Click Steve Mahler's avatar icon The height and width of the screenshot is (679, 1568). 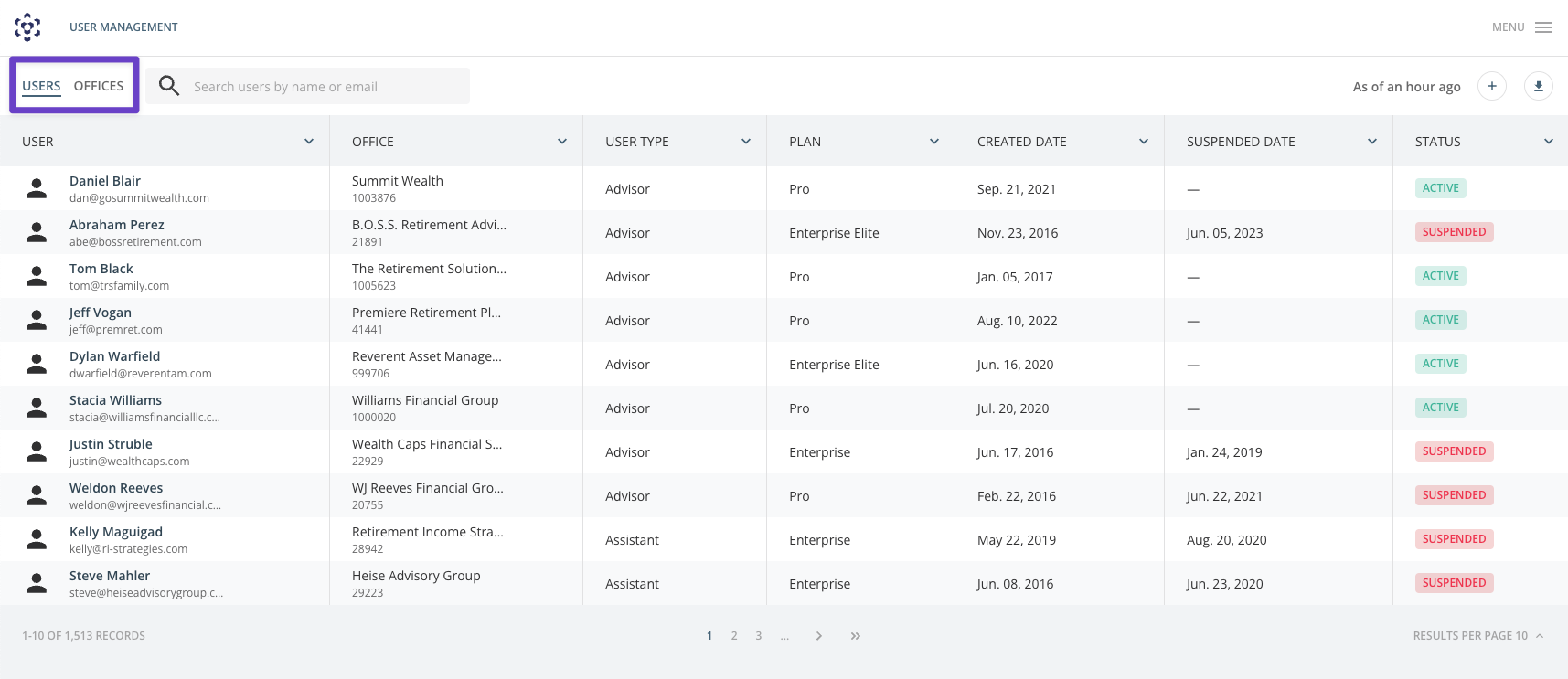[37, 583]
